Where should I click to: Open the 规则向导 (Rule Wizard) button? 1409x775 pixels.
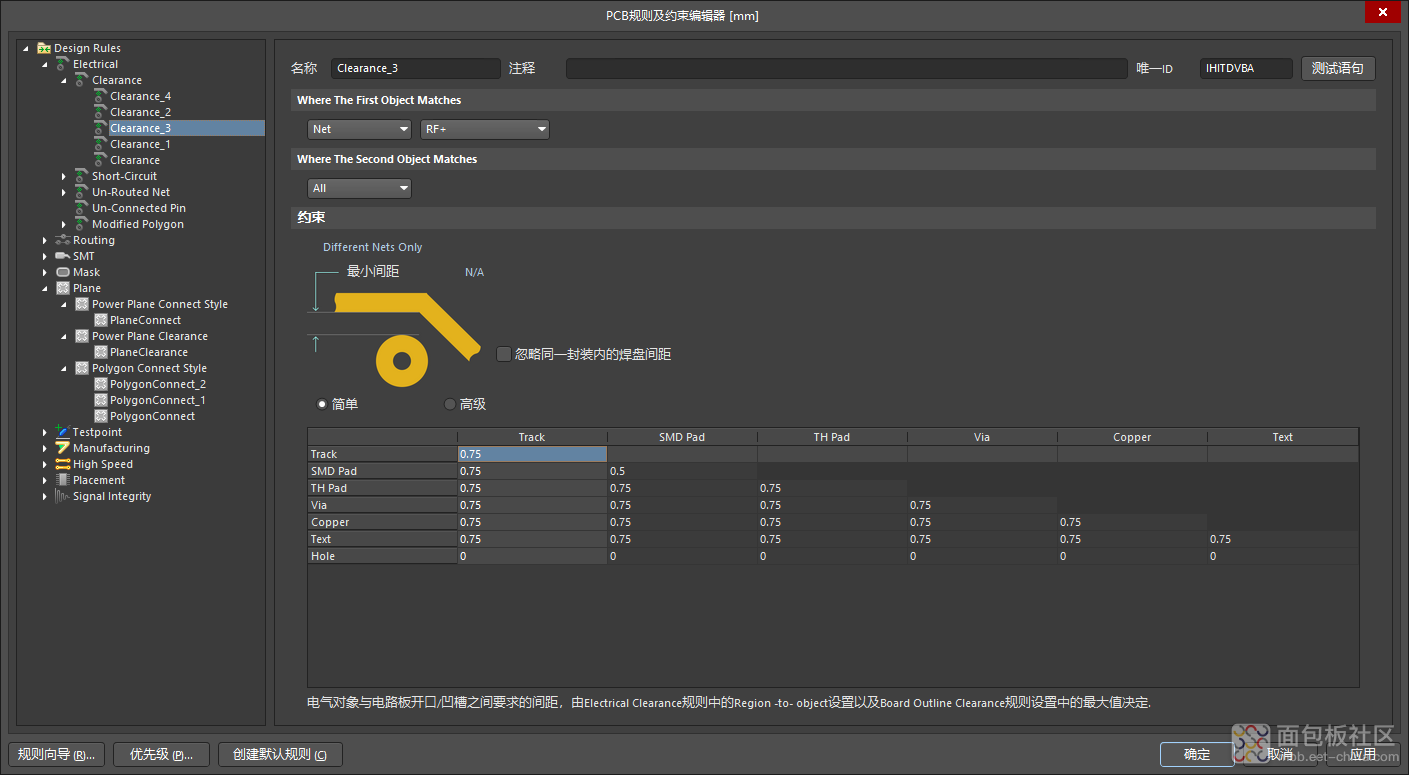(x=55, y=754)
